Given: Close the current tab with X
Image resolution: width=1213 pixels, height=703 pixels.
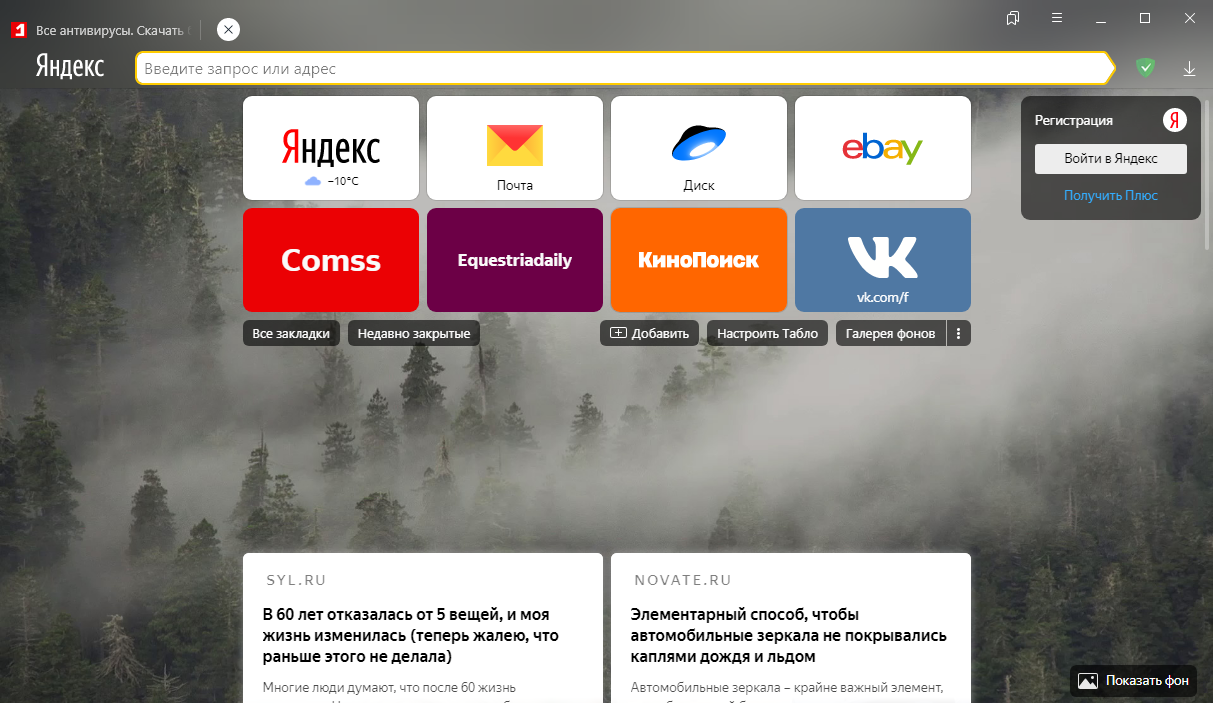Looking at the screenshot, I should point(228,30).
